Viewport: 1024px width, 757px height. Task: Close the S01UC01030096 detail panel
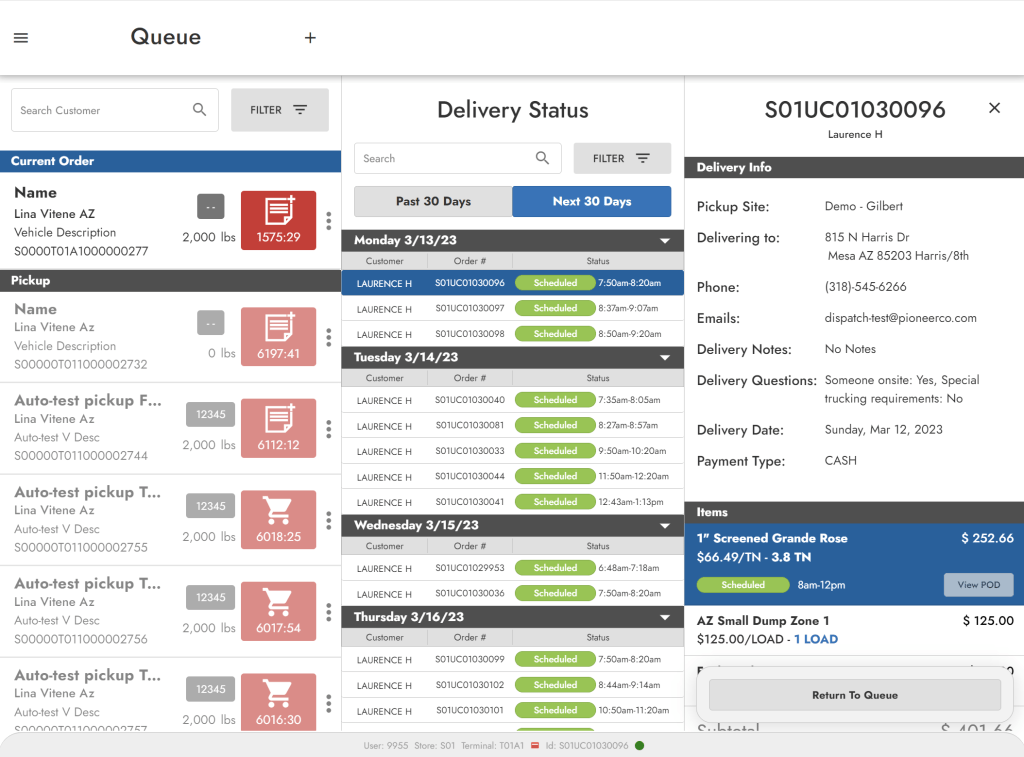click(994, 108)
